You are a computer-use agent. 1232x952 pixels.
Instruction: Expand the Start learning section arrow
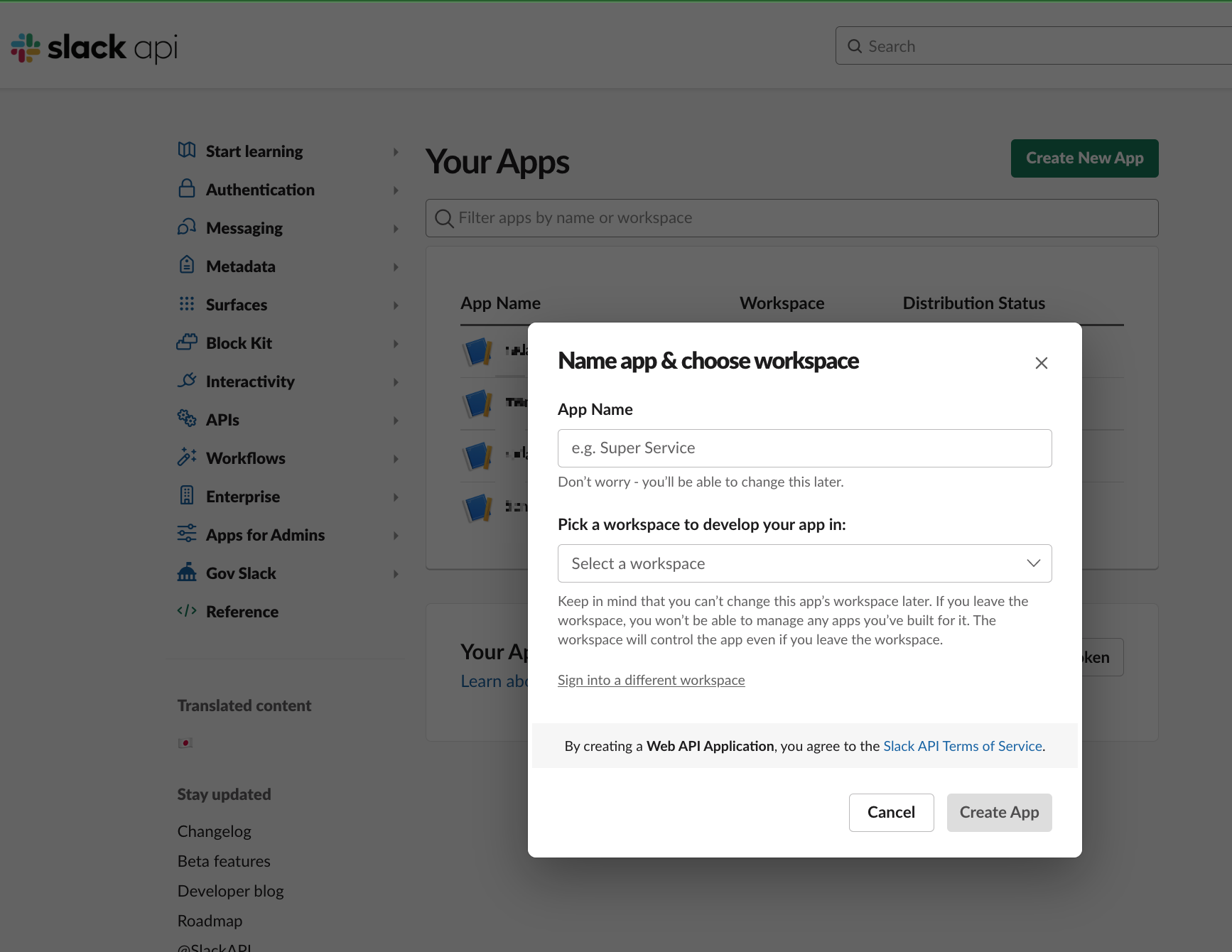coord(396,152)
